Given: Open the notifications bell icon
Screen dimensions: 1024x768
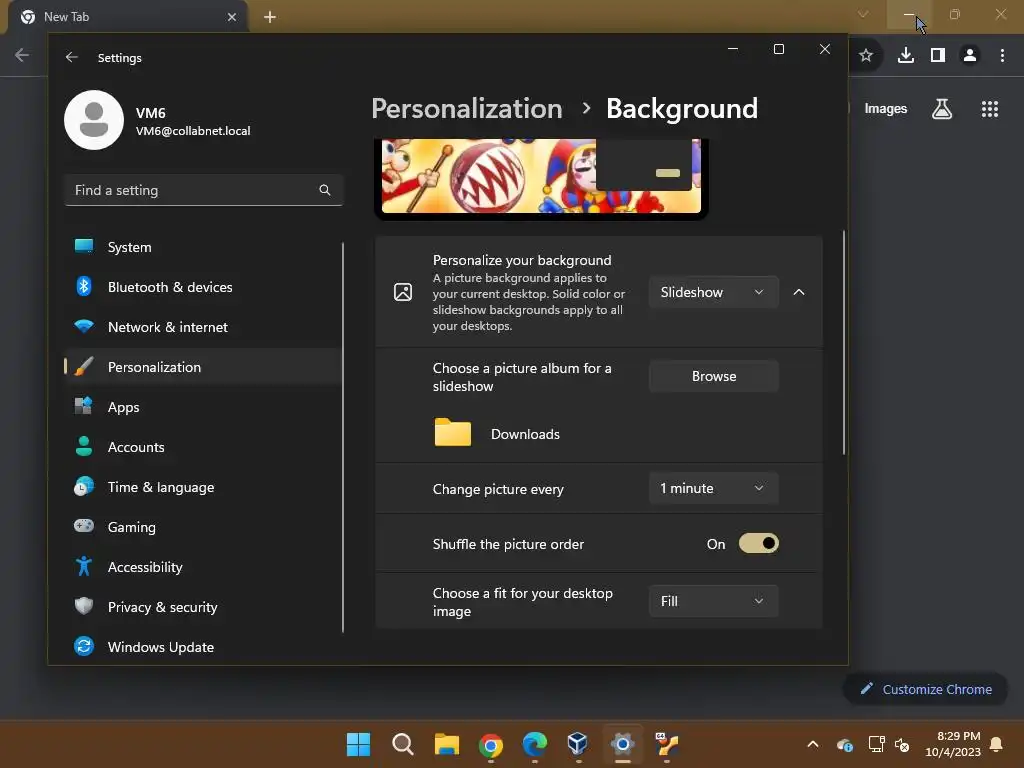Looking at the screenshot, I should pos(997,744).
